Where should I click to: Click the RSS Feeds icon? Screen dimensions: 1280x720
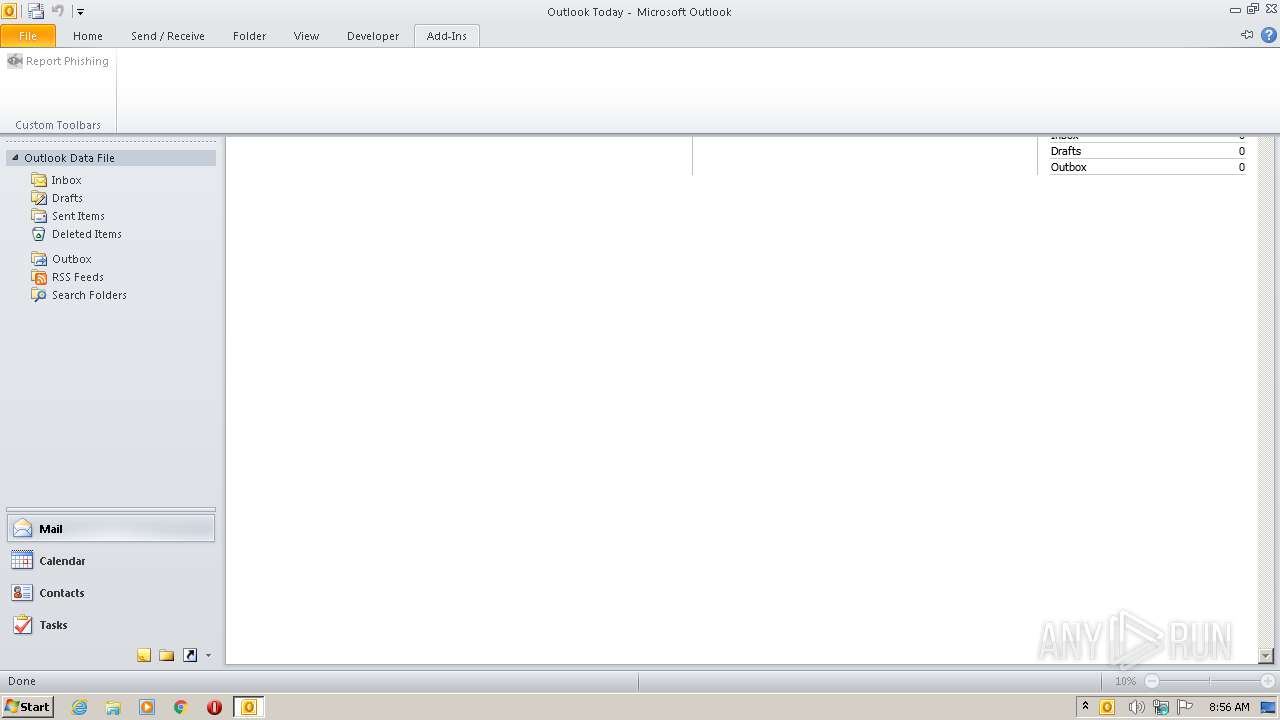(39, 277)
